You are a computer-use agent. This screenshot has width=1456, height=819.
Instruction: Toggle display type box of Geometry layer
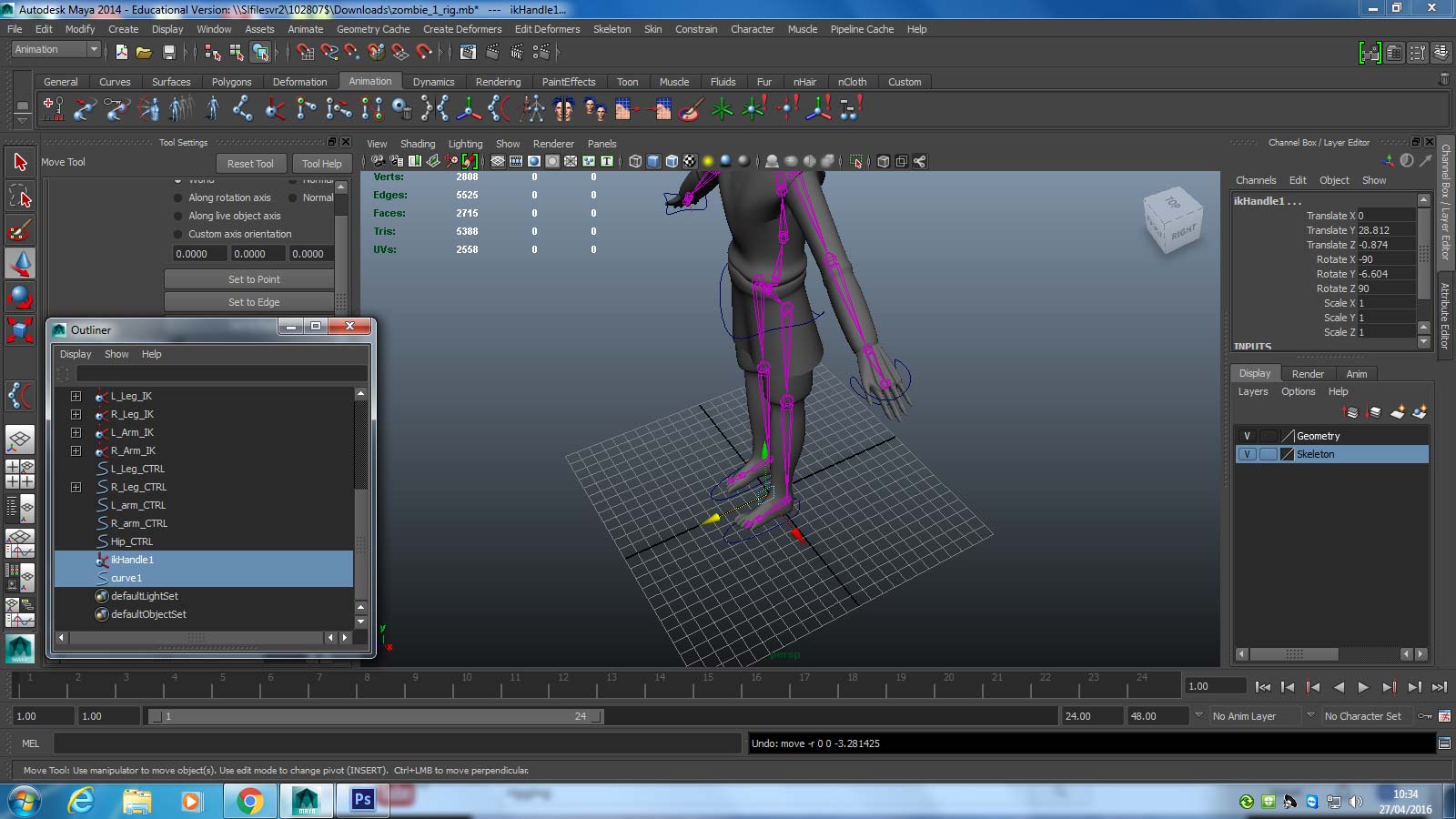pyautogui.click(x=1268, y=436)
